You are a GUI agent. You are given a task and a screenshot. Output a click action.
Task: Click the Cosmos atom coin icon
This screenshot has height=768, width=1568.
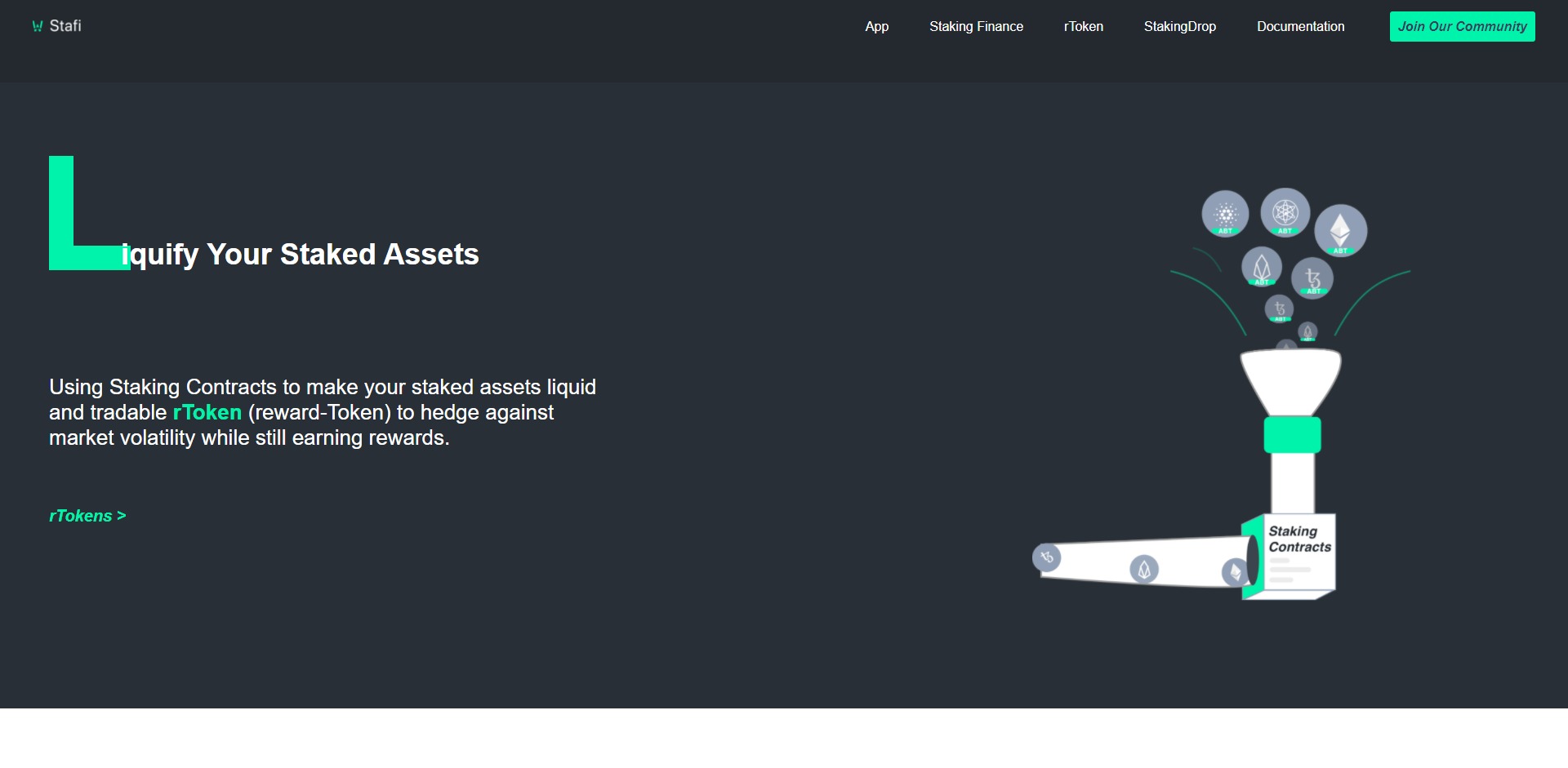pos(1285,213)
